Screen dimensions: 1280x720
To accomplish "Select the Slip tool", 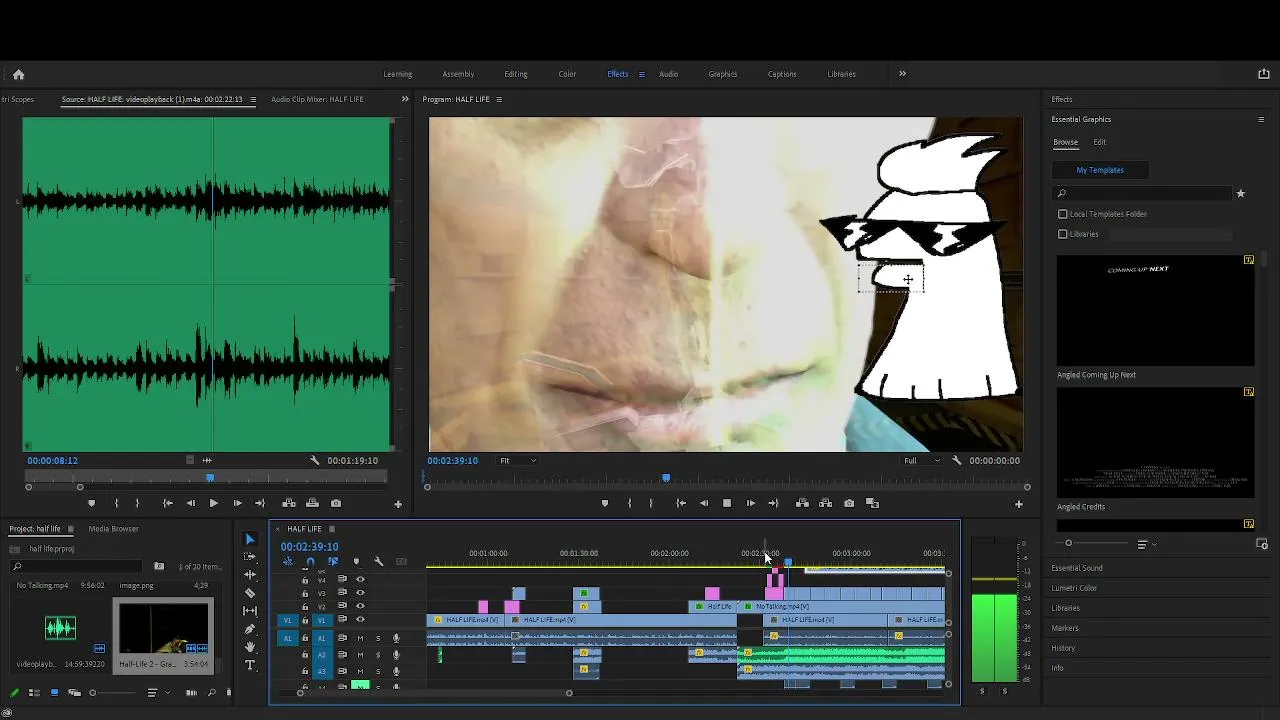I will [250, 611].
